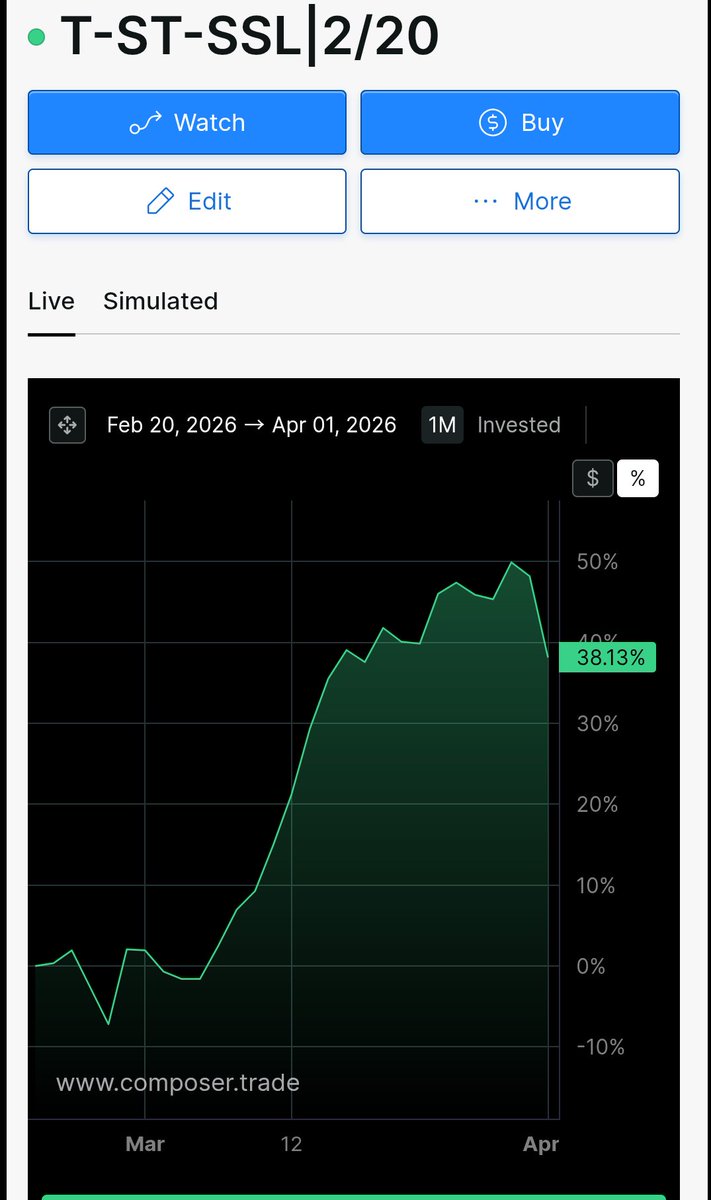This screenshot has height=1200, width=711.
Task: Select the Invested range option
Action: pyautogui.click(x=519, y=425)
